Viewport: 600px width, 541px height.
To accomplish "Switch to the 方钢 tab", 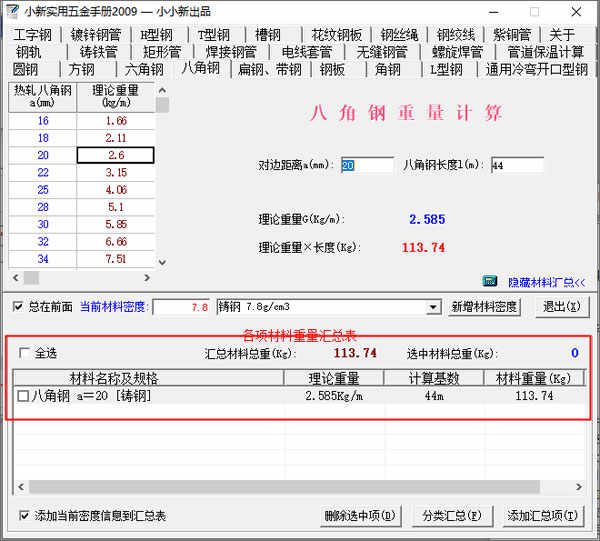I will (82, 70).
